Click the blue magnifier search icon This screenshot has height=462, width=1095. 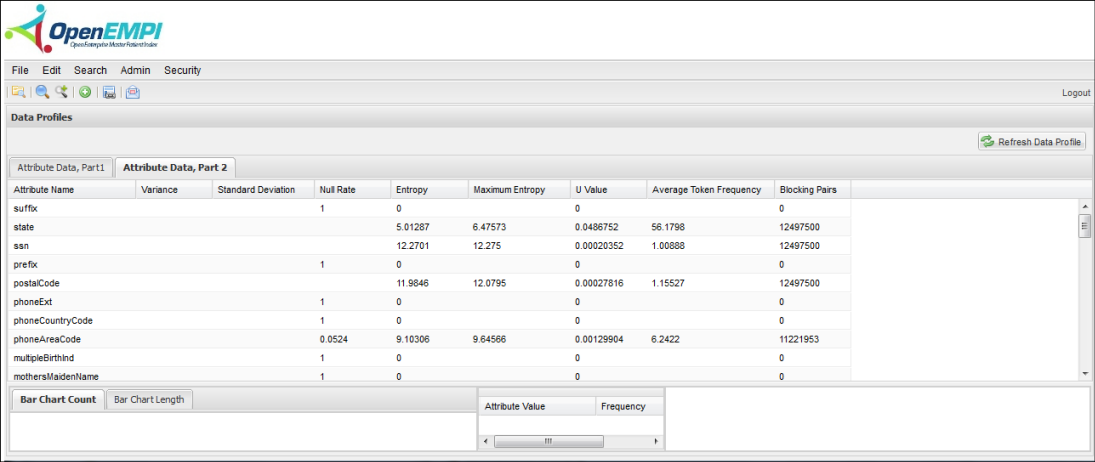pyautogui.click(x=42, y=92)
